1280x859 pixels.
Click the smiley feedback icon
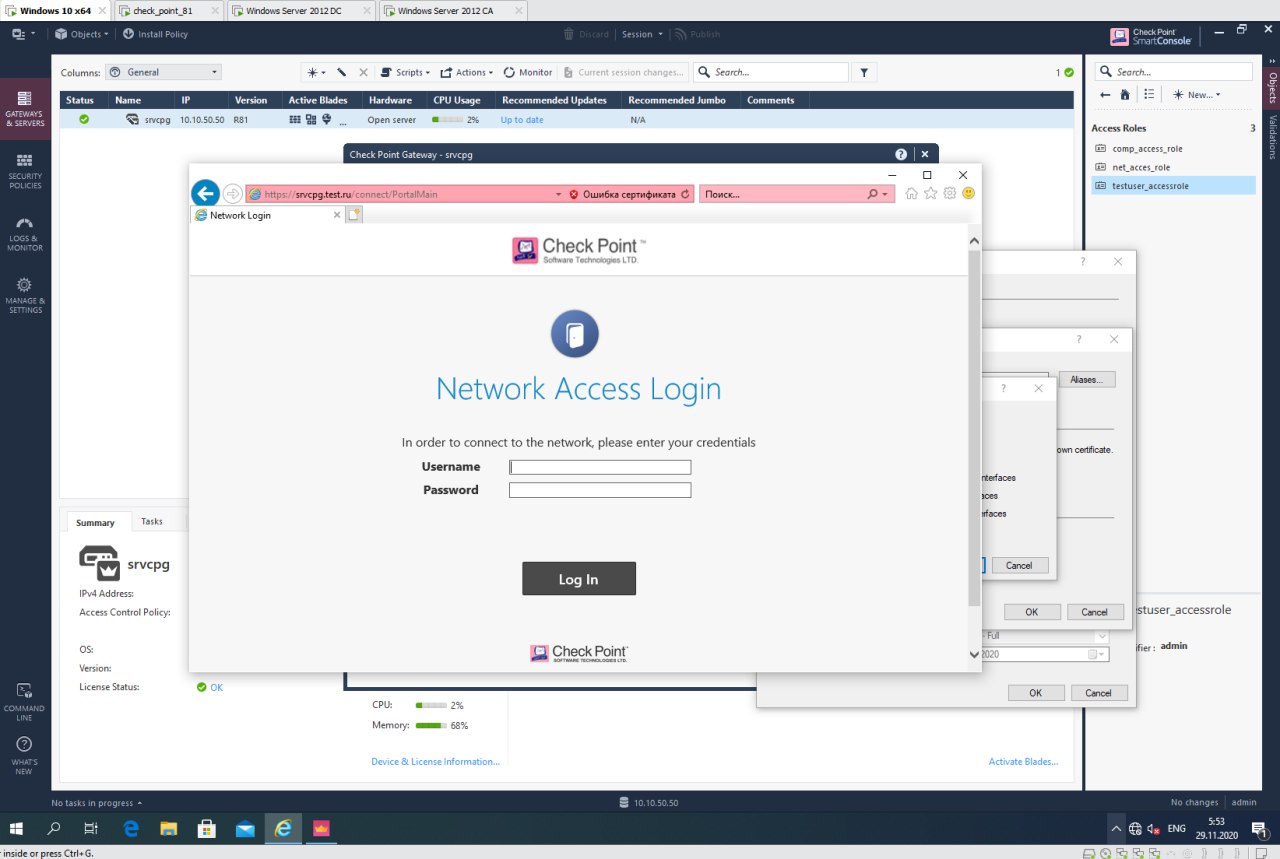pyautogui.click(x=968, y=193)
